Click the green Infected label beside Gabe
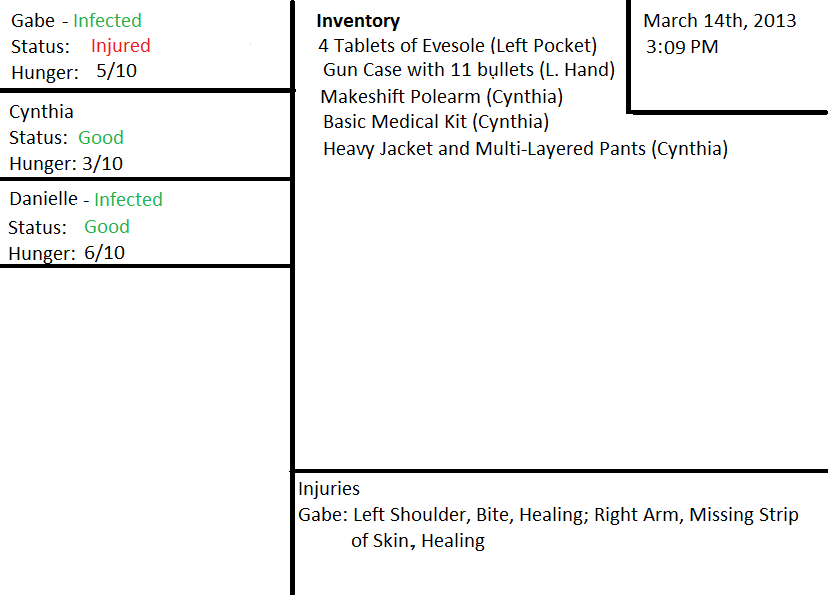828x595 pixels. tap(107, 20)
